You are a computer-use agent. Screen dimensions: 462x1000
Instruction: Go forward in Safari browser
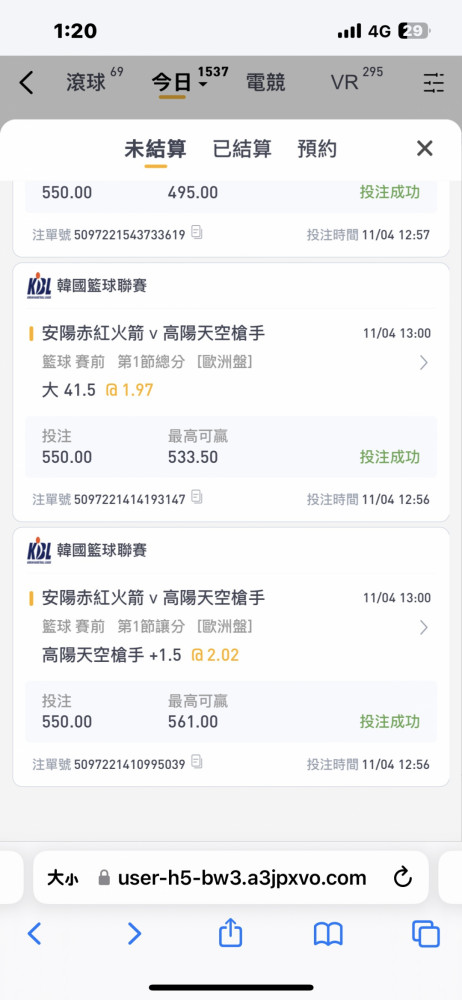(134, 934)
